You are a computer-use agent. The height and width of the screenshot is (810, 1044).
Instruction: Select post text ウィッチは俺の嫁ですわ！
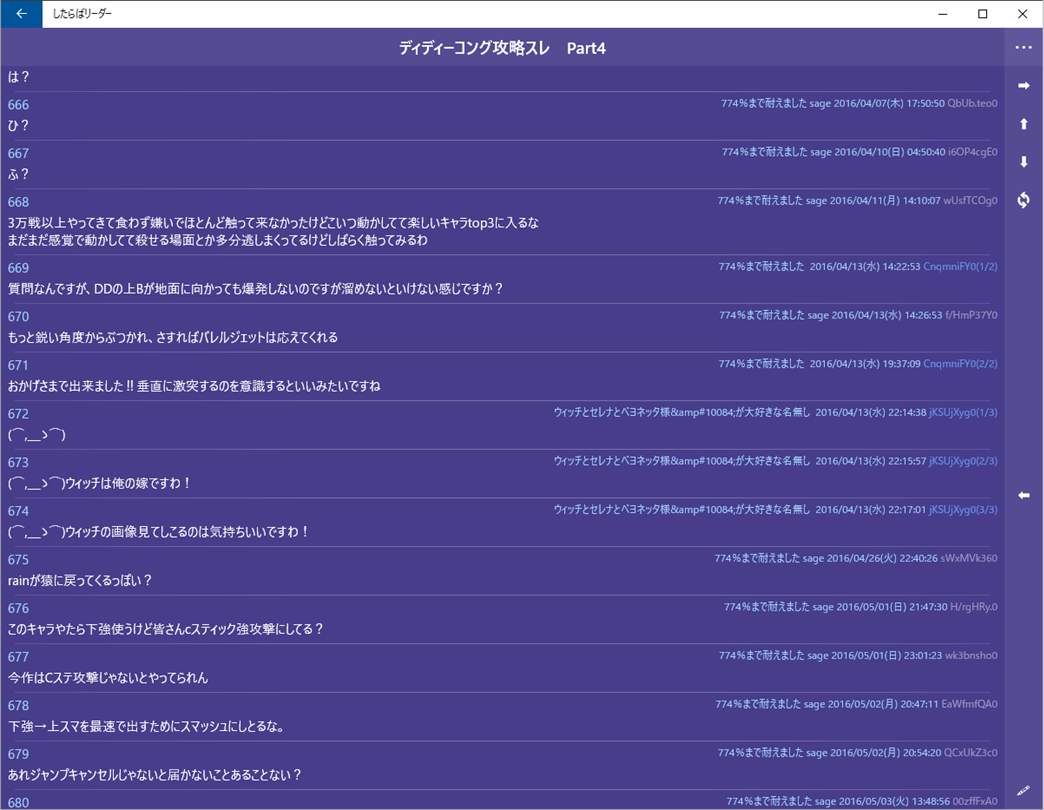100,483
